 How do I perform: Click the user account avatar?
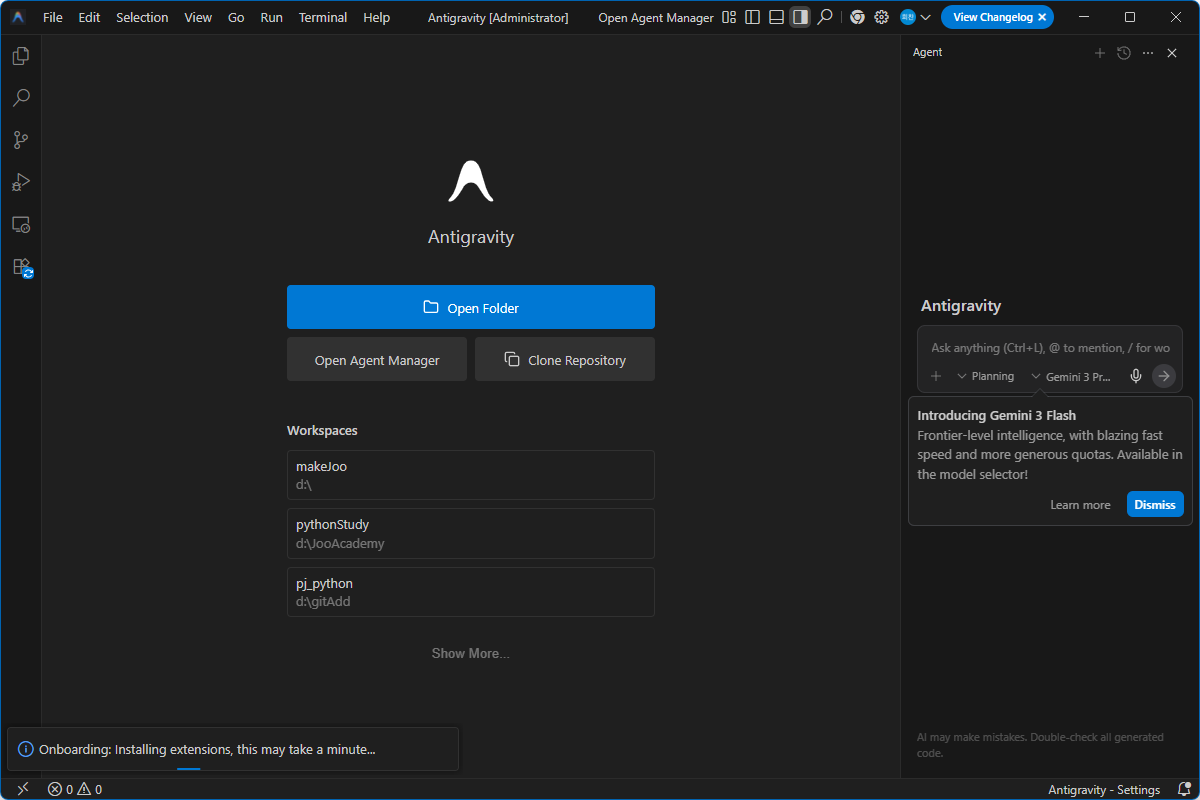[907, 17]
